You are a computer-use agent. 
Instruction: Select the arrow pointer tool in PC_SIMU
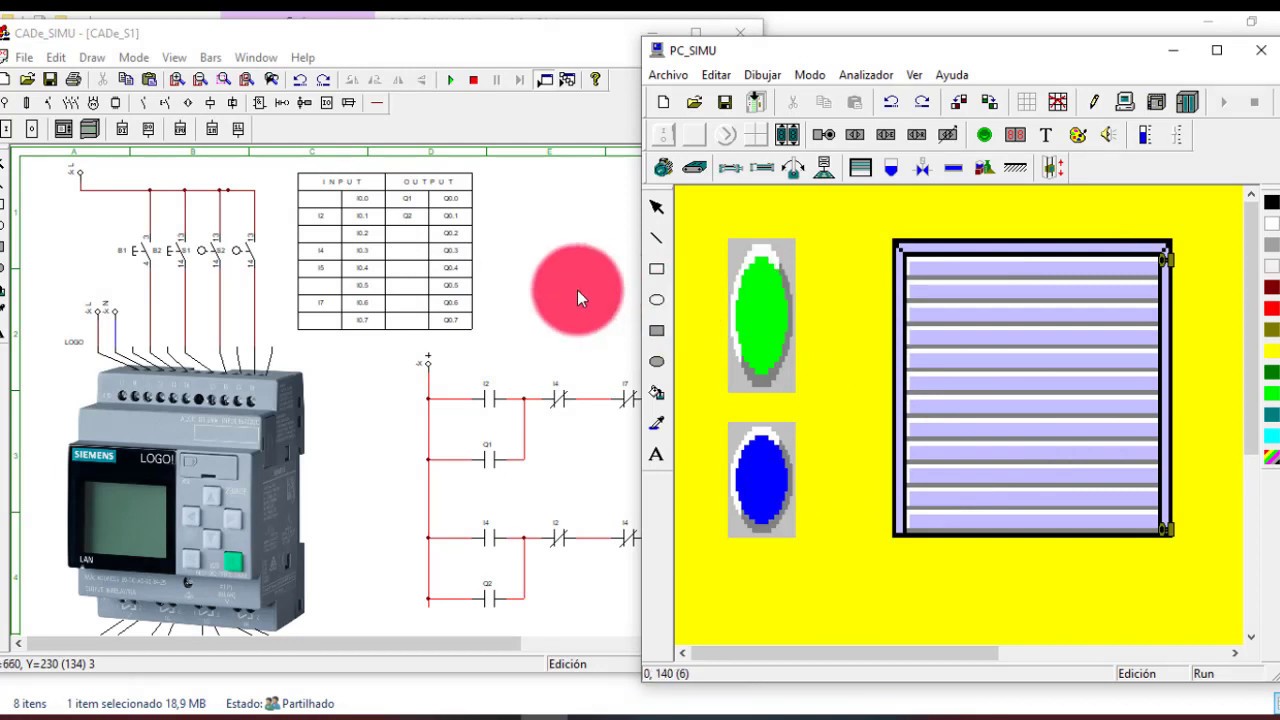coord(656,207)
